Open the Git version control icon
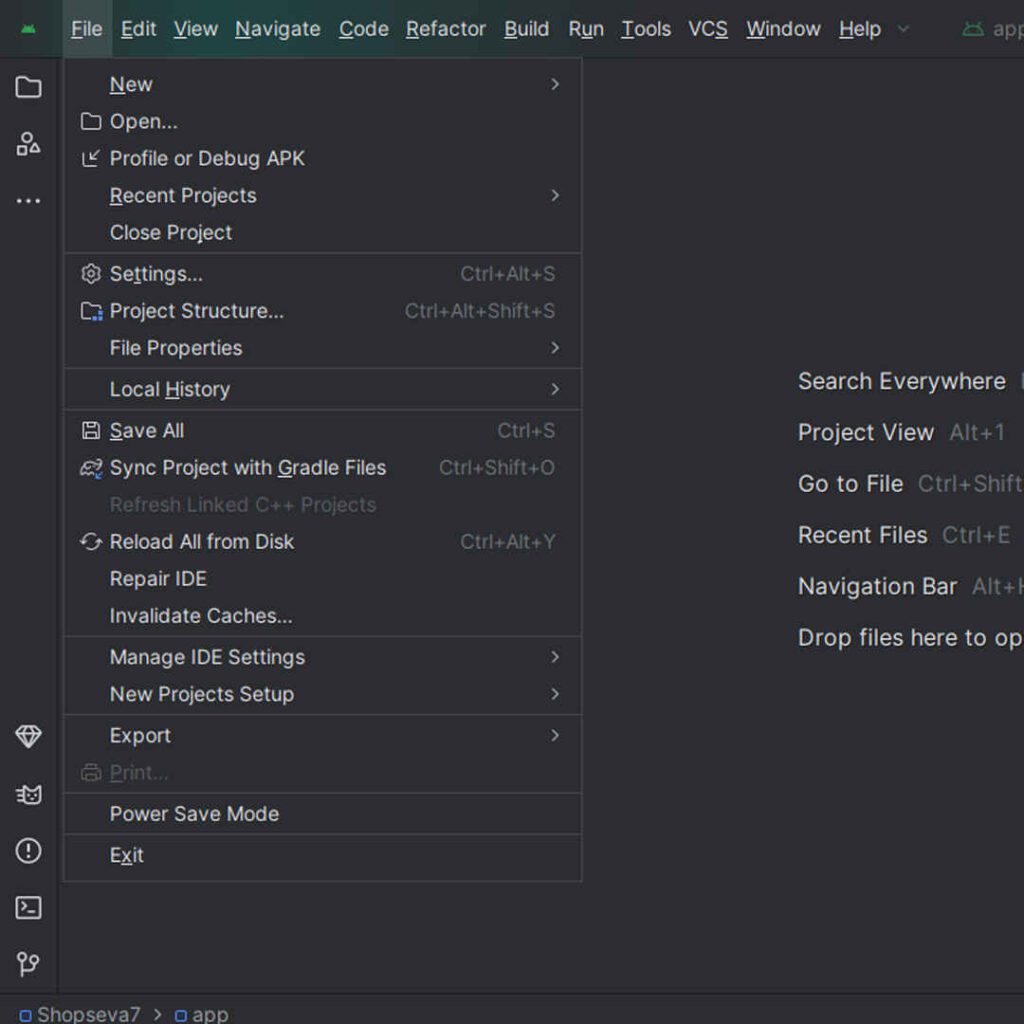The width and height of the screenshot is (1024, 1024). (x=28, y=964)
